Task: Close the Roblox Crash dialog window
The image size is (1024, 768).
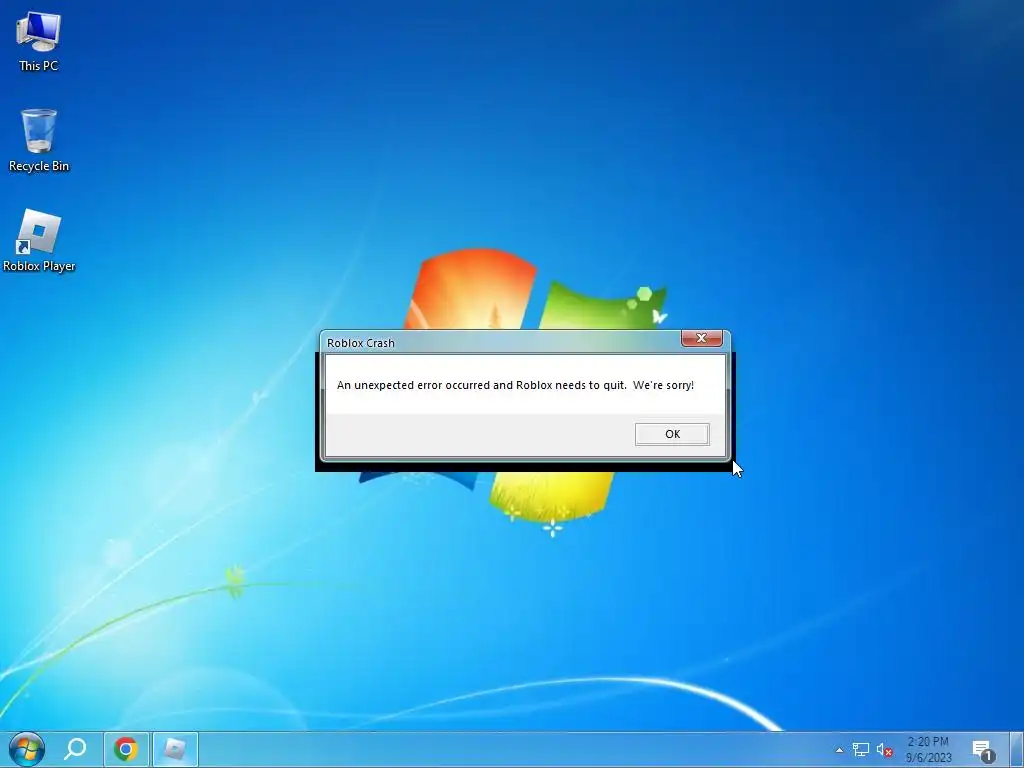Action: (701, 338)
